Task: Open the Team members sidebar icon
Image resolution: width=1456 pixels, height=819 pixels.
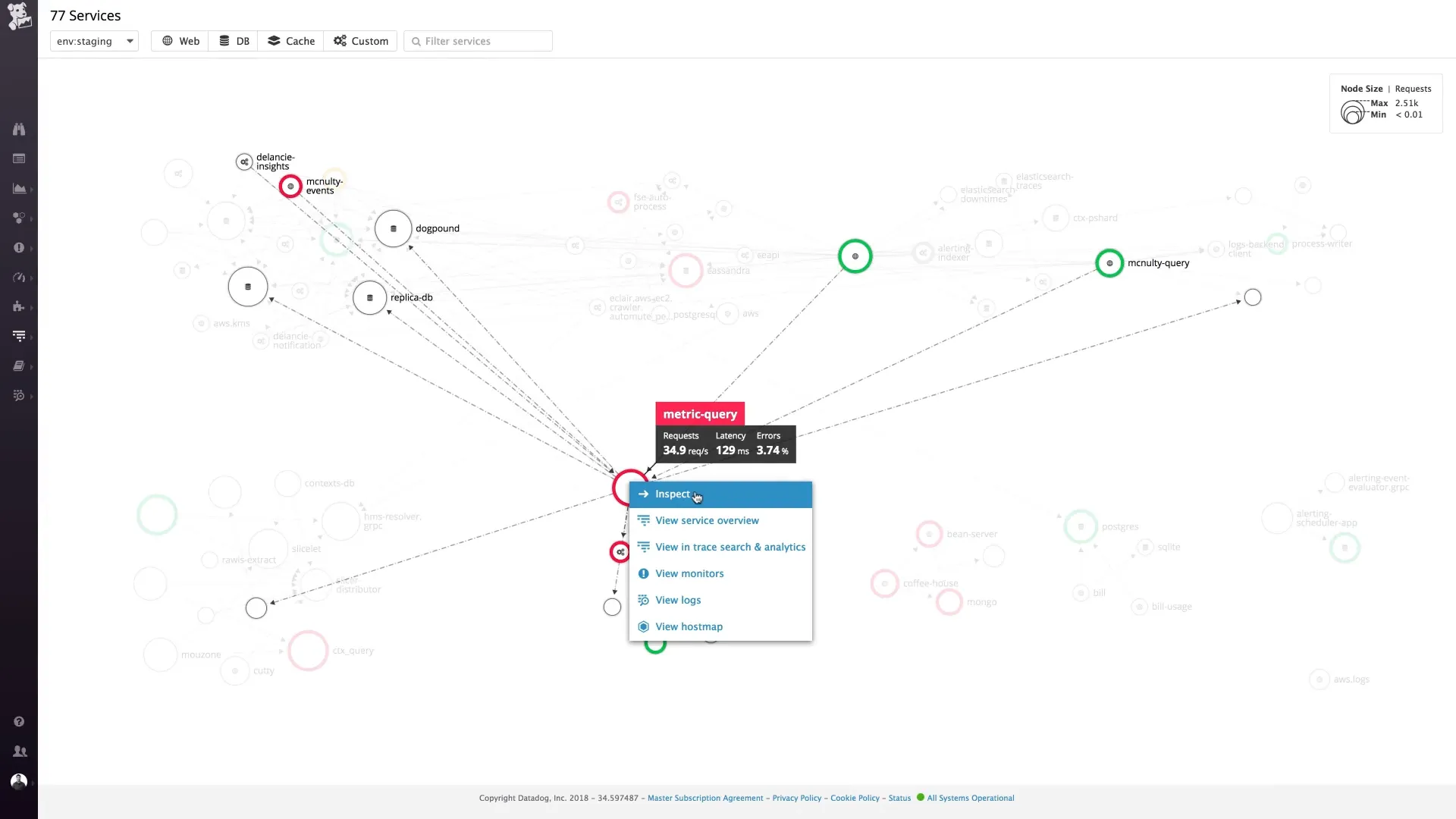Action: coord(19,751)
